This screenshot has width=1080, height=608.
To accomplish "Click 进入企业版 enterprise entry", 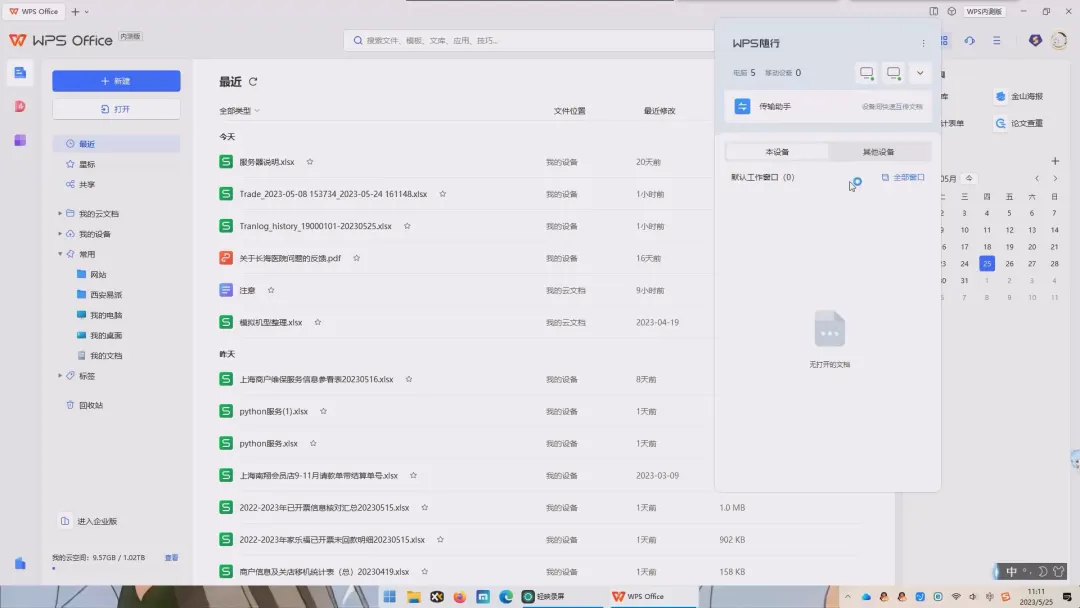I will 89,521.
